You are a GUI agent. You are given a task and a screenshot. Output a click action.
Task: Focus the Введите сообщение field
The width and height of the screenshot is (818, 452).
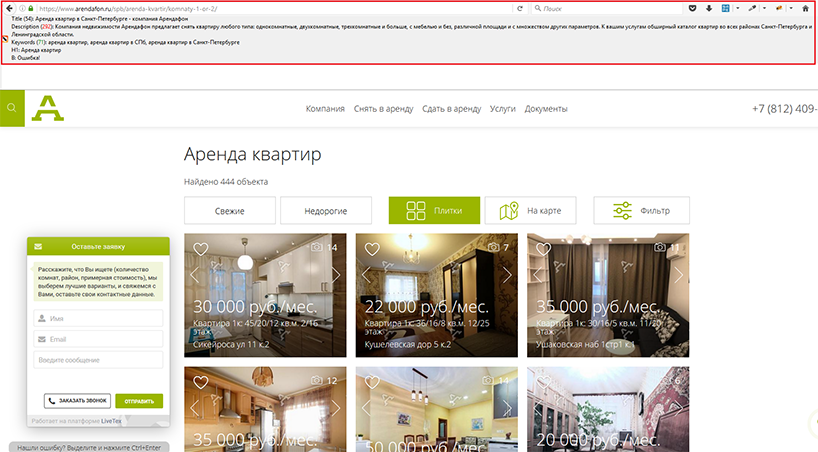[x=98, y=360]
